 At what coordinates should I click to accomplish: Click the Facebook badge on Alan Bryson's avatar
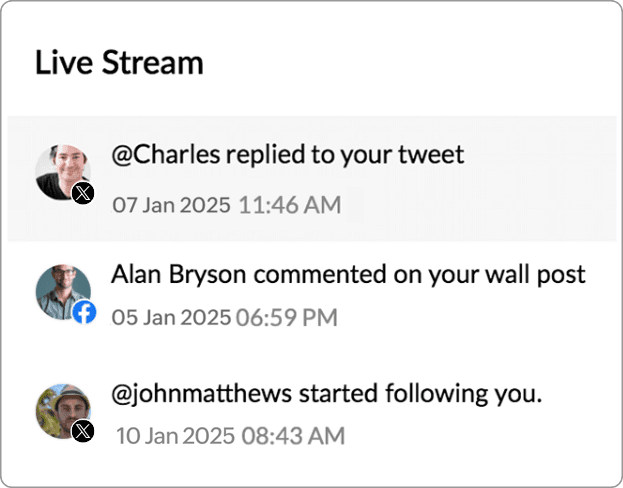point(84,313)
